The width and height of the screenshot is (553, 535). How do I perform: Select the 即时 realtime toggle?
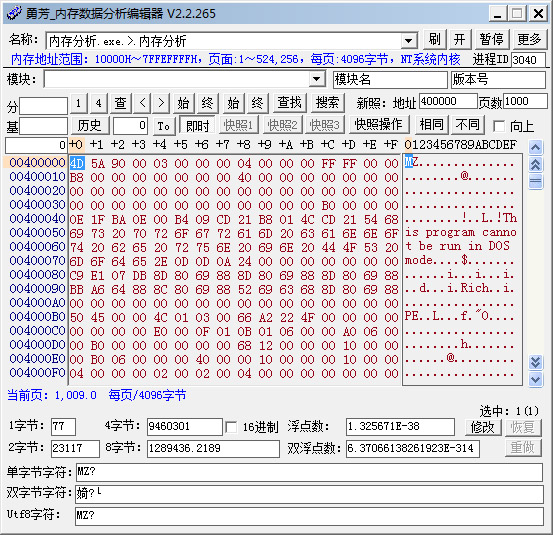coord(198,125)
